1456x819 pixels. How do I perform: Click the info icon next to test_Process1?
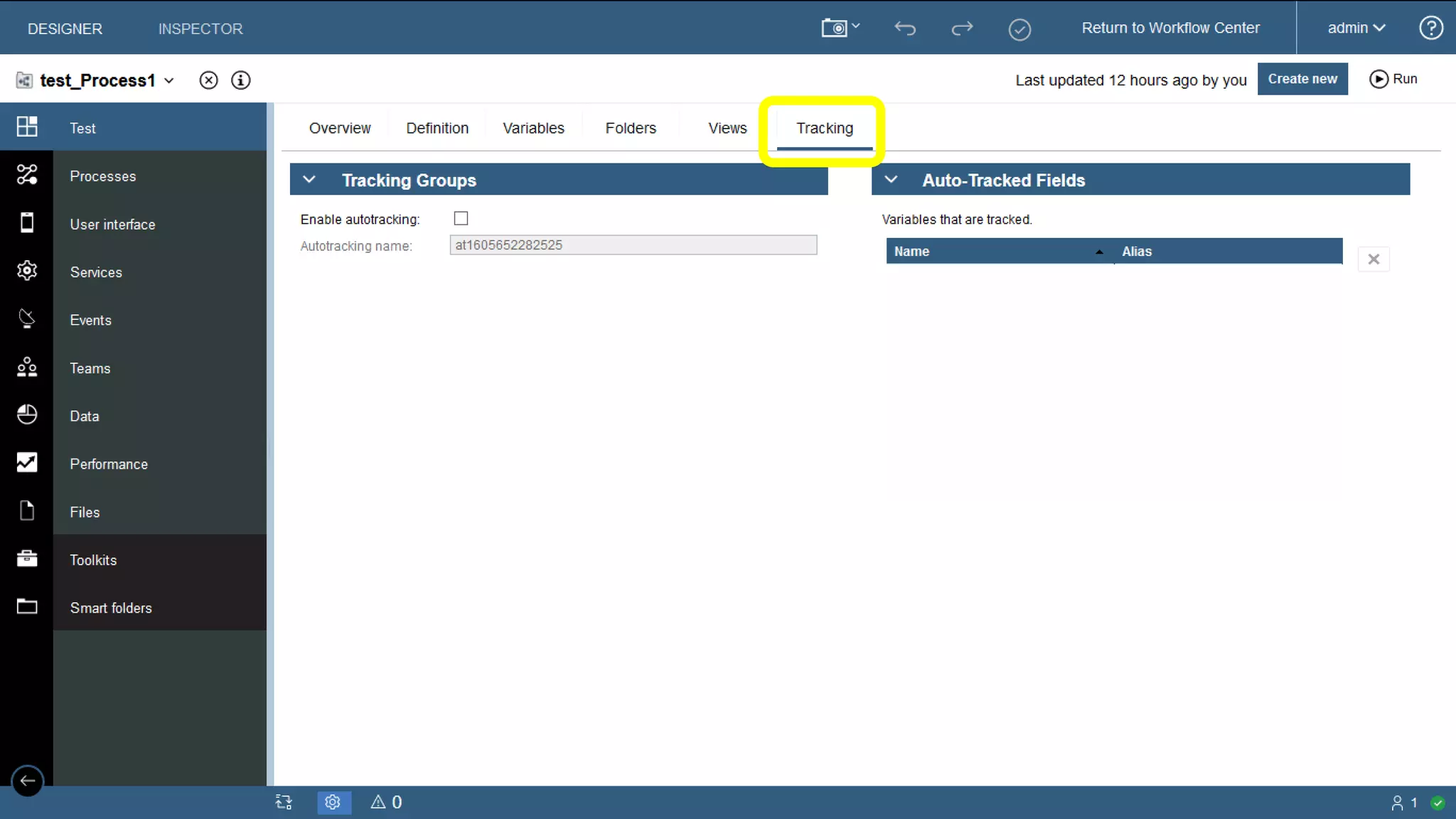pyautogui.click(x=241, y=80)
